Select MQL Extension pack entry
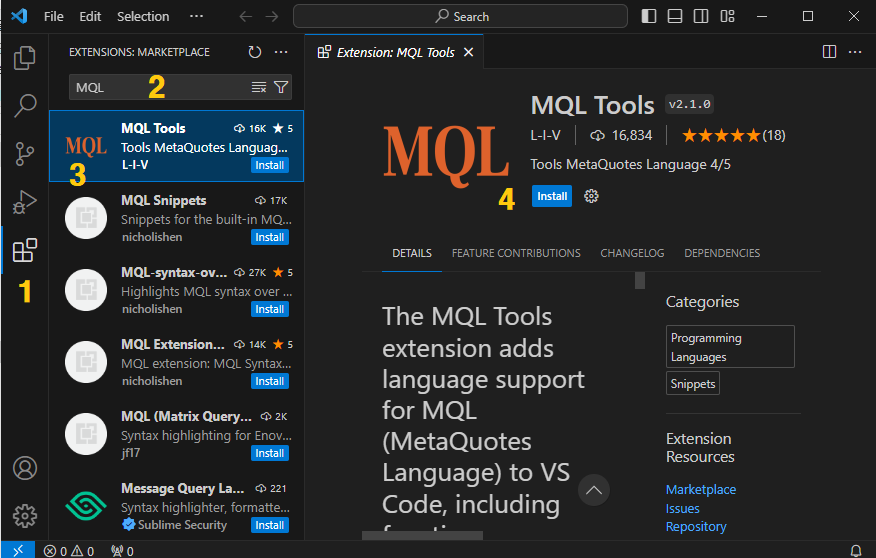The image size is (876, 558). (x=177, y=362)
